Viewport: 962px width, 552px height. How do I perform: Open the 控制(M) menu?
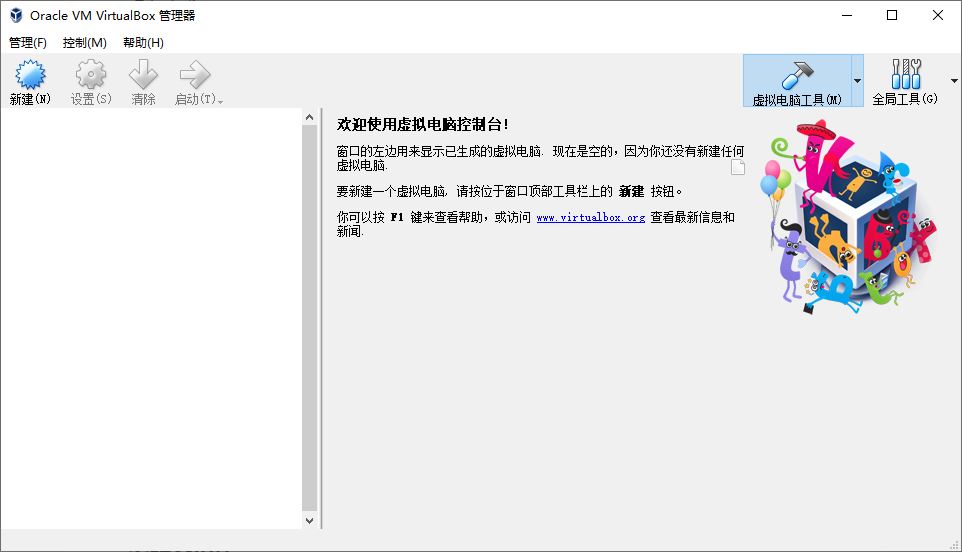[x=85, y=42]
